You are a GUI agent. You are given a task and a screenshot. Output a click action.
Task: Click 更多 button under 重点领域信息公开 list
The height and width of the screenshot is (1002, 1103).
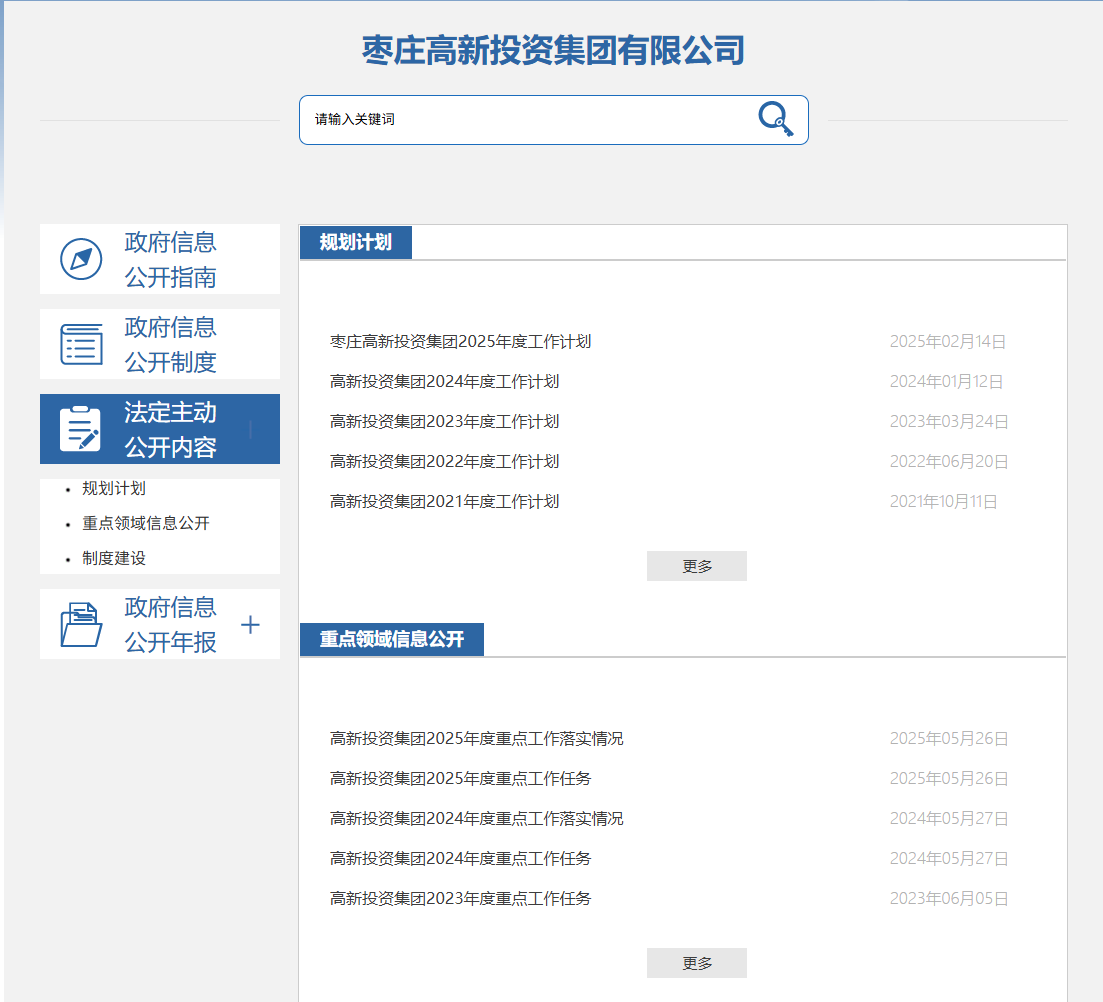click(696, 963)
